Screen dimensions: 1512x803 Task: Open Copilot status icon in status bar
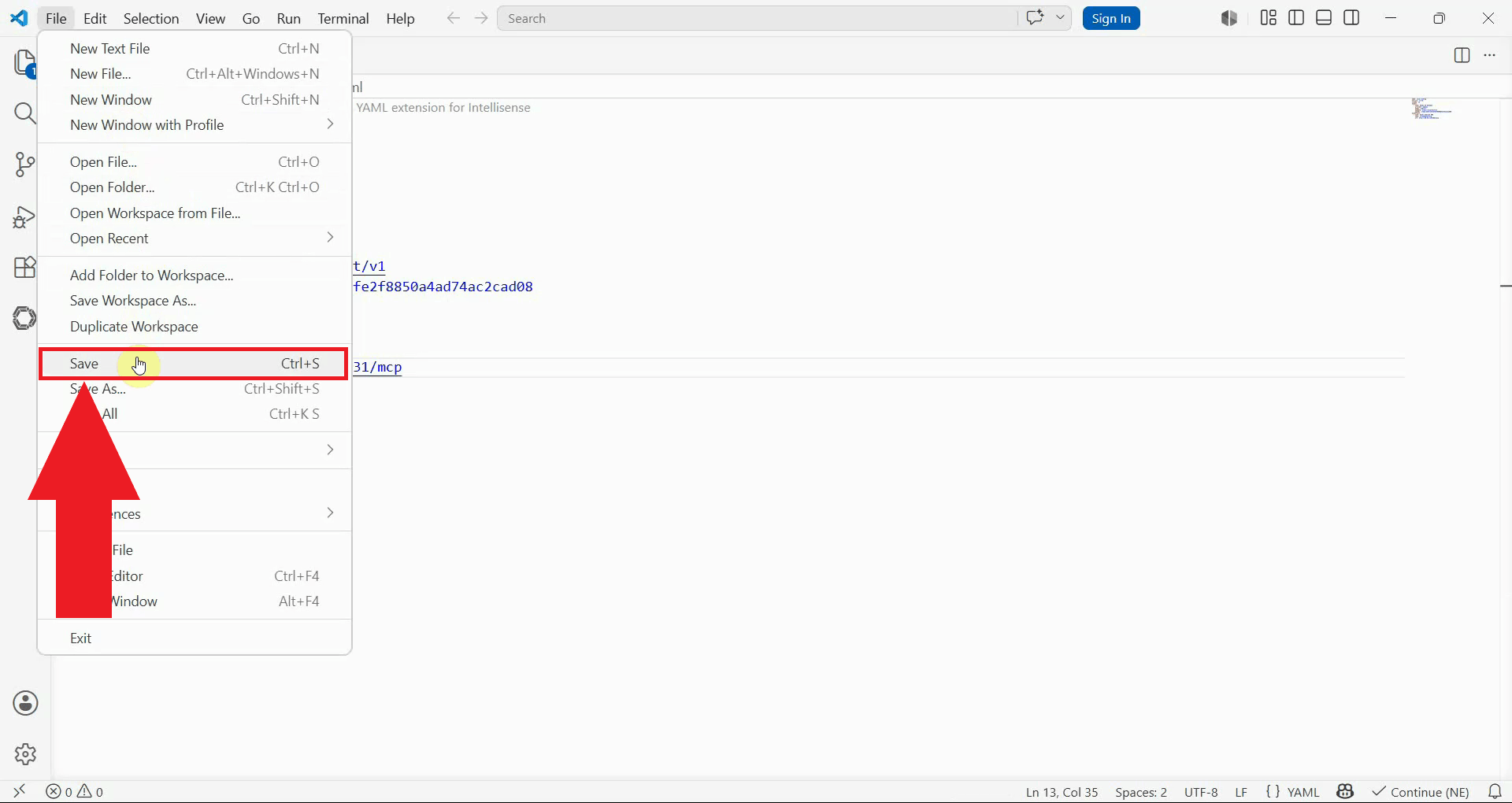pyautogui.click(x=1345, y=791)
